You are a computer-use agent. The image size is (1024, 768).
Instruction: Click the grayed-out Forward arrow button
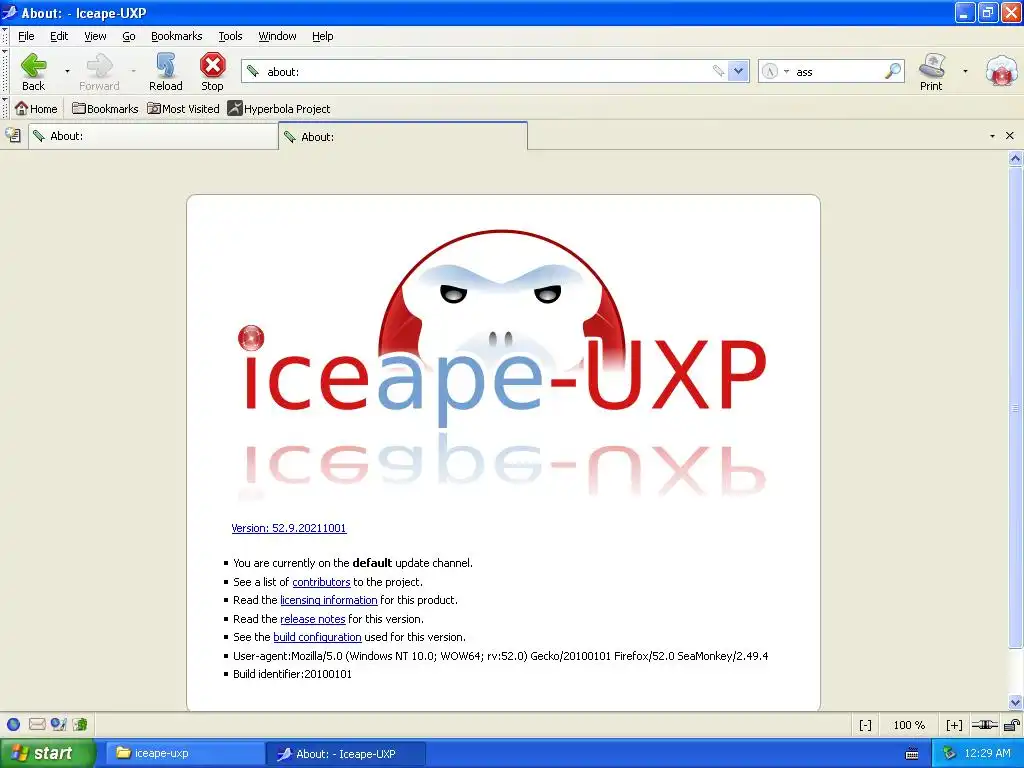click(x=99, y=72)
